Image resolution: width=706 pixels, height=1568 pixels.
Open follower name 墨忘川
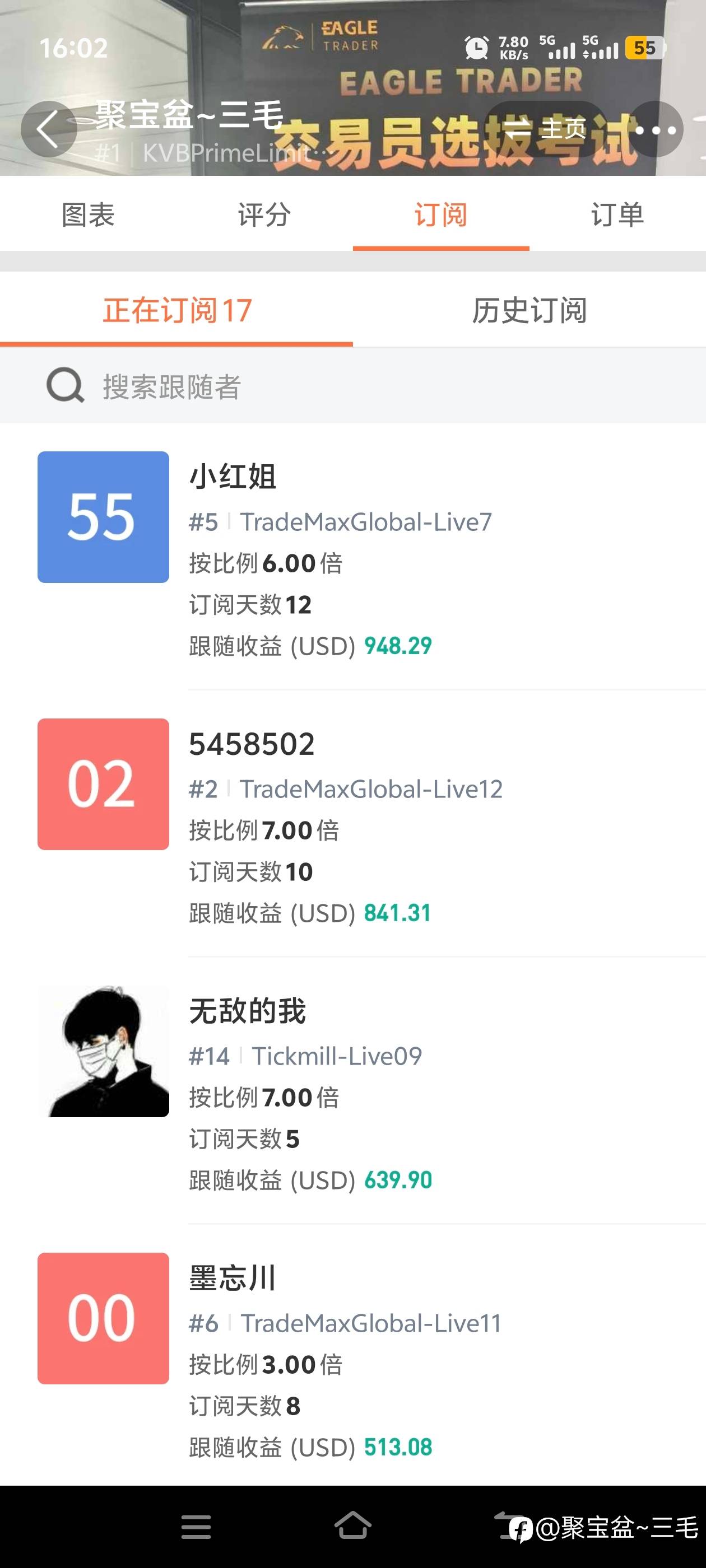click(x=233, y=1278)
